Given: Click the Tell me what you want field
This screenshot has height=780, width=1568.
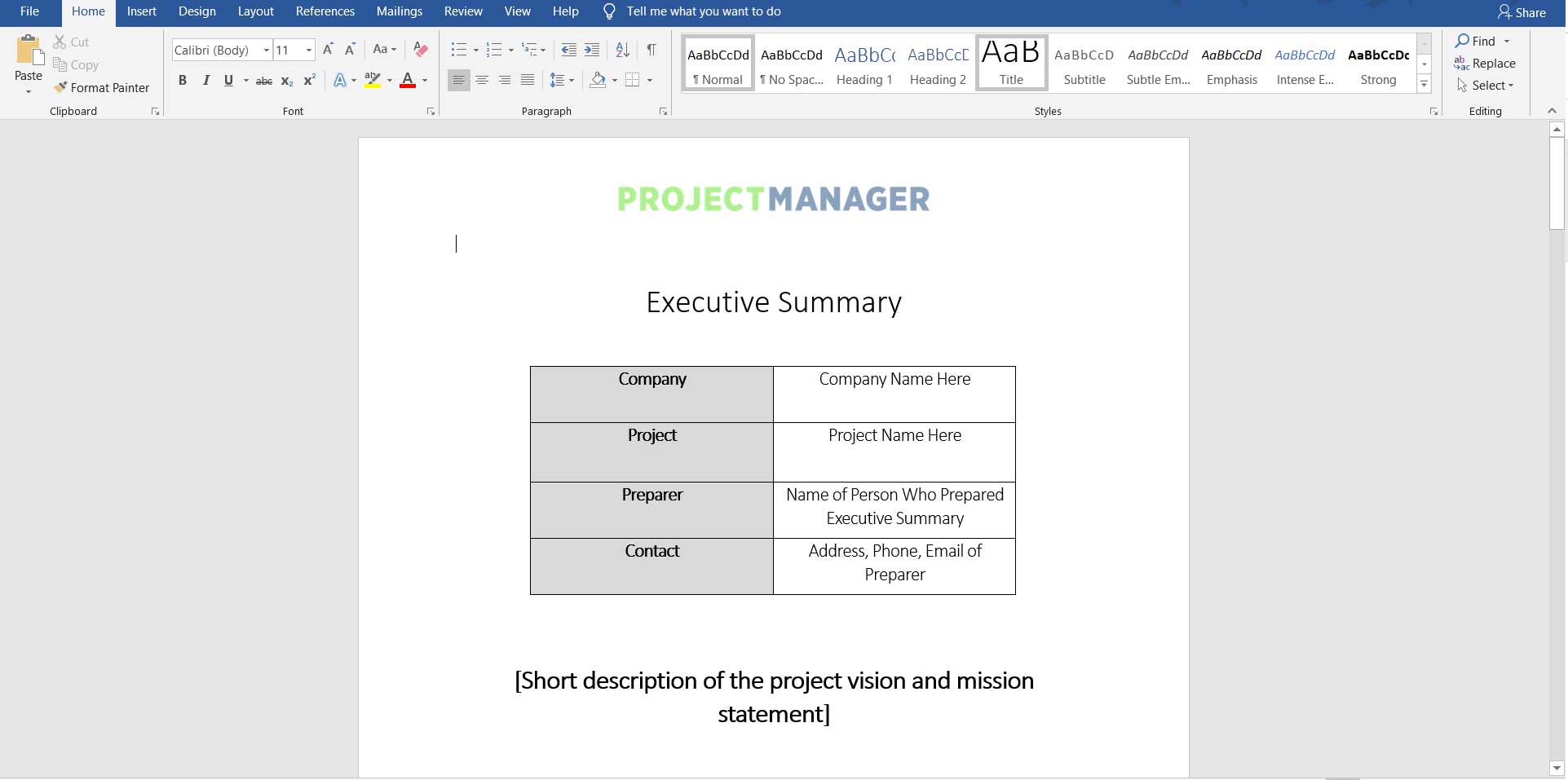Looking at the screenshot, I should click(704, 11).
